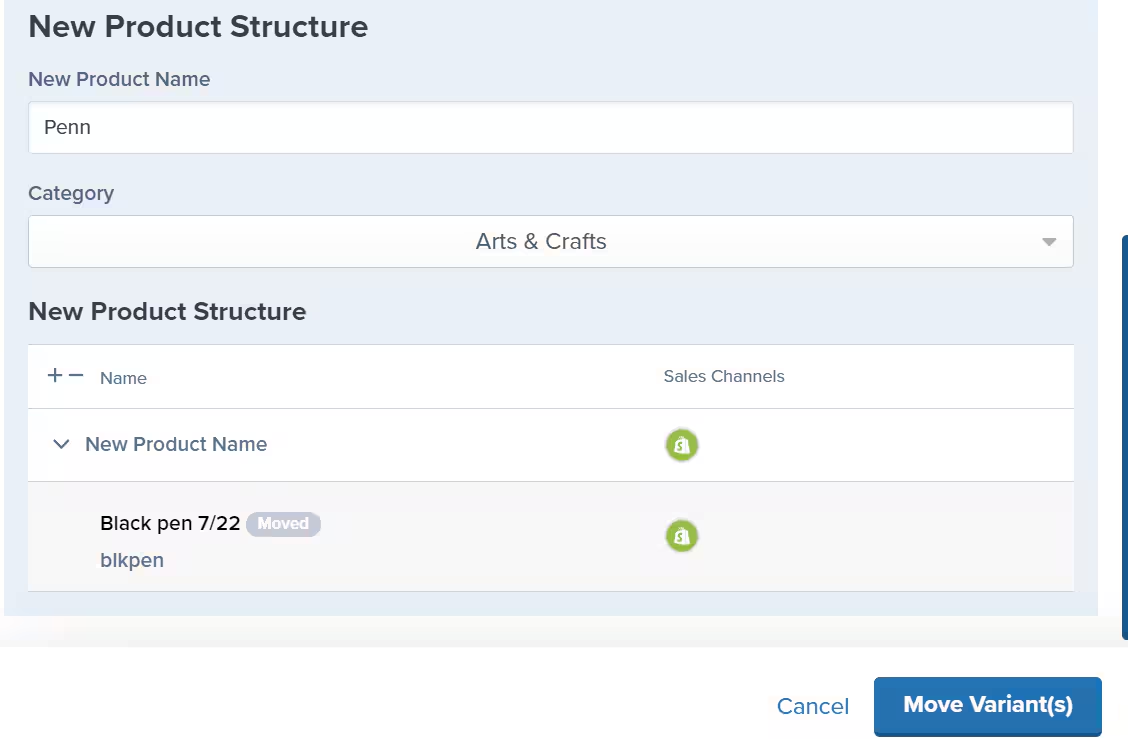Click the Name column header
Viewport: 1128px width, 739px height.
pyautogui.click(x=123, y=378)
